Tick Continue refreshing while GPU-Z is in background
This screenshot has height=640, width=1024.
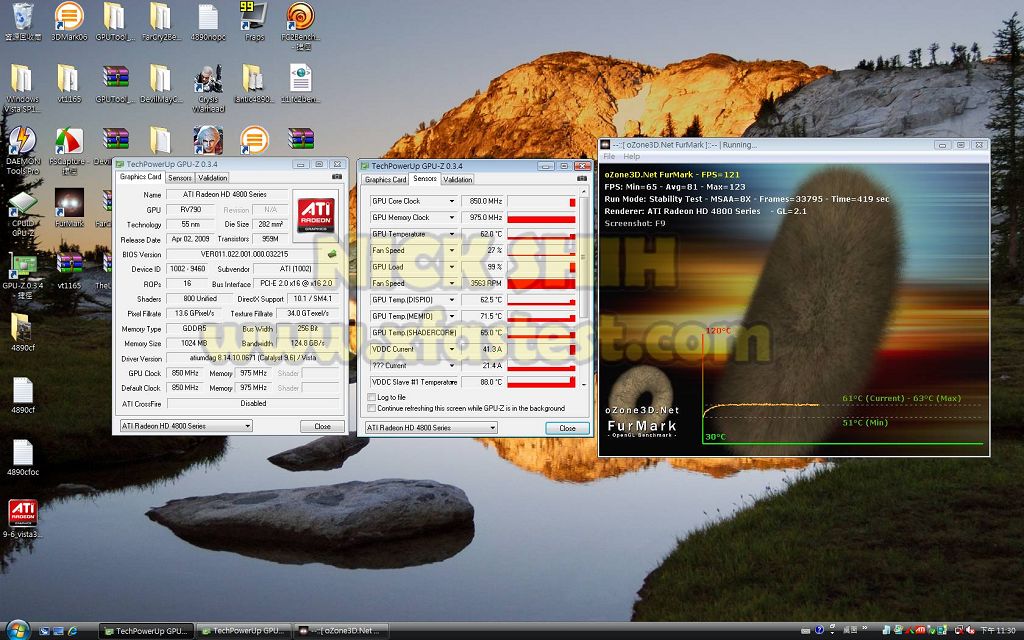[373, 408]
